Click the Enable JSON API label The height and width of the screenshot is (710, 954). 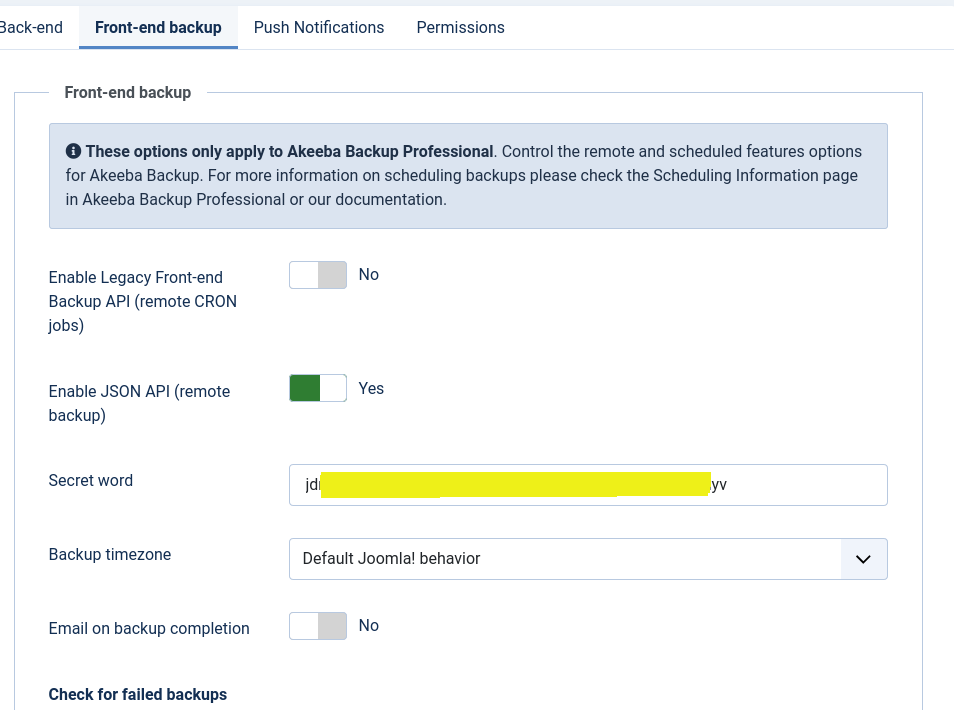coord(139,403)
